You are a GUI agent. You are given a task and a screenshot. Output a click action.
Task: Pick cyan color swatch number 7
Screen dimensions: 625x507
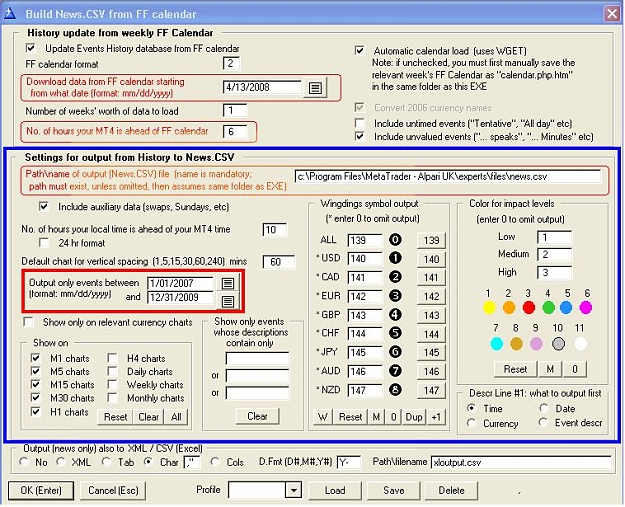click(x=496, y=344)
